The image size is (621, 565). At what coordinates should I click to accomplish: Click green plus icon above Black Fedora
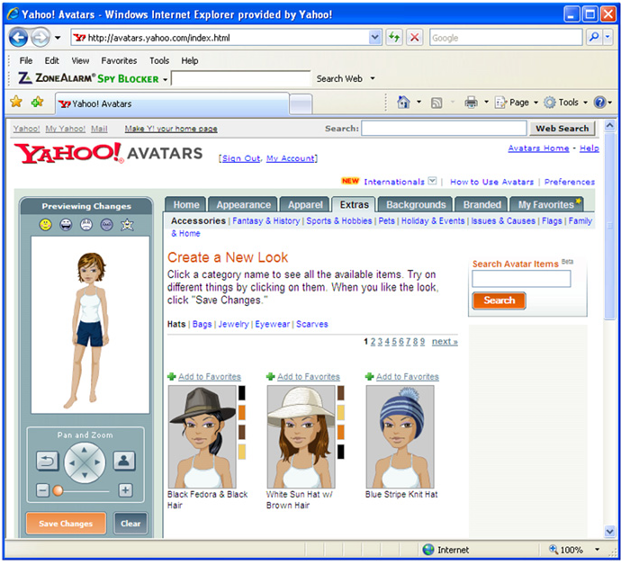click(171, 377)
